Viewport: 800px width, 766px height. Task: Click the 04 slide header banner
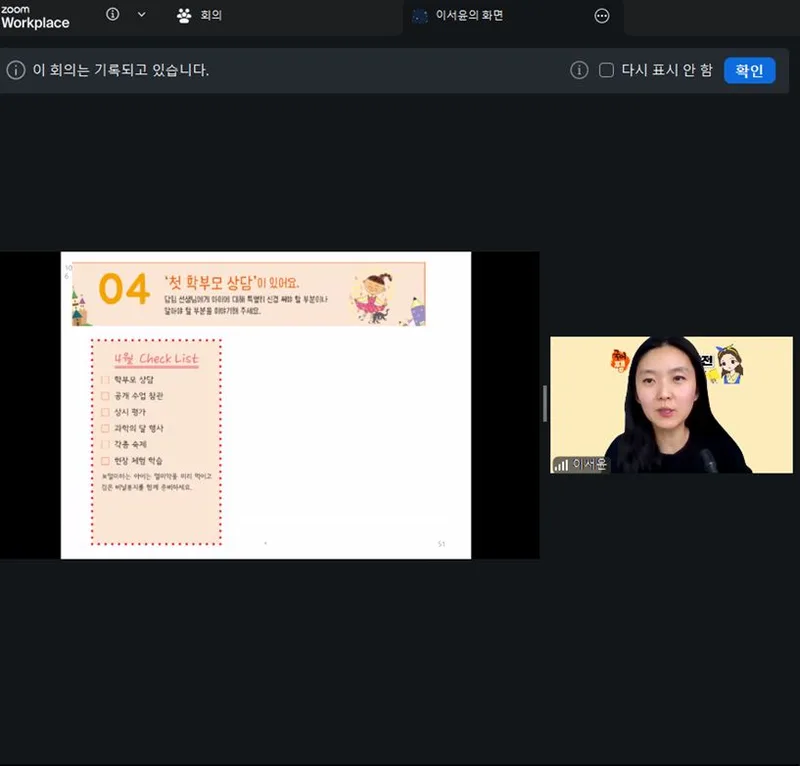pyautogui.click(x=248, y=294)
